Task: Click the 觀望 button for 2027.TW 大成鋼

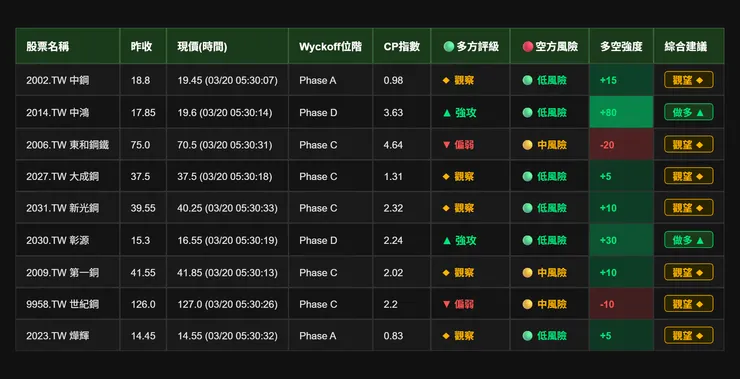Action: 689,176
